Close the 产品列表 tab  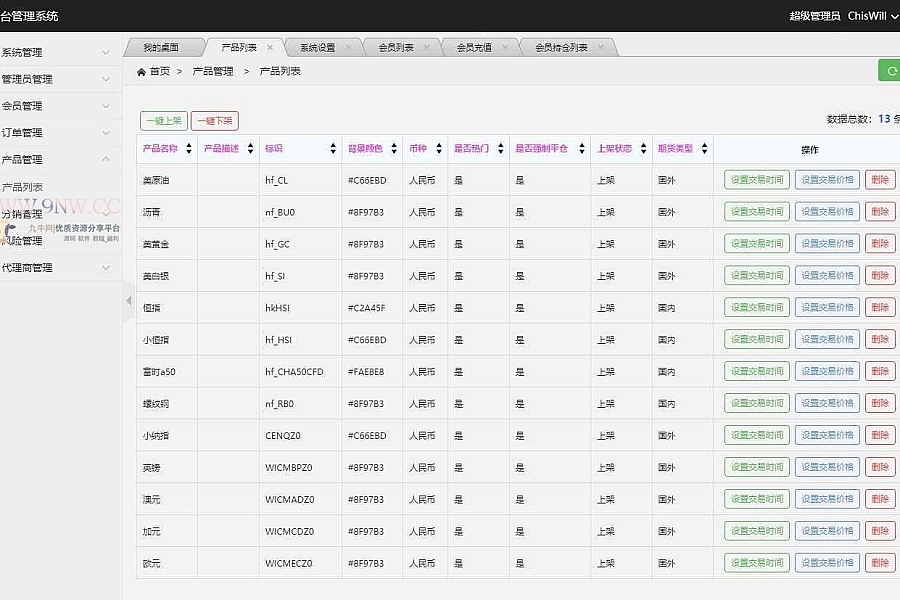click(x=270, y=48)
